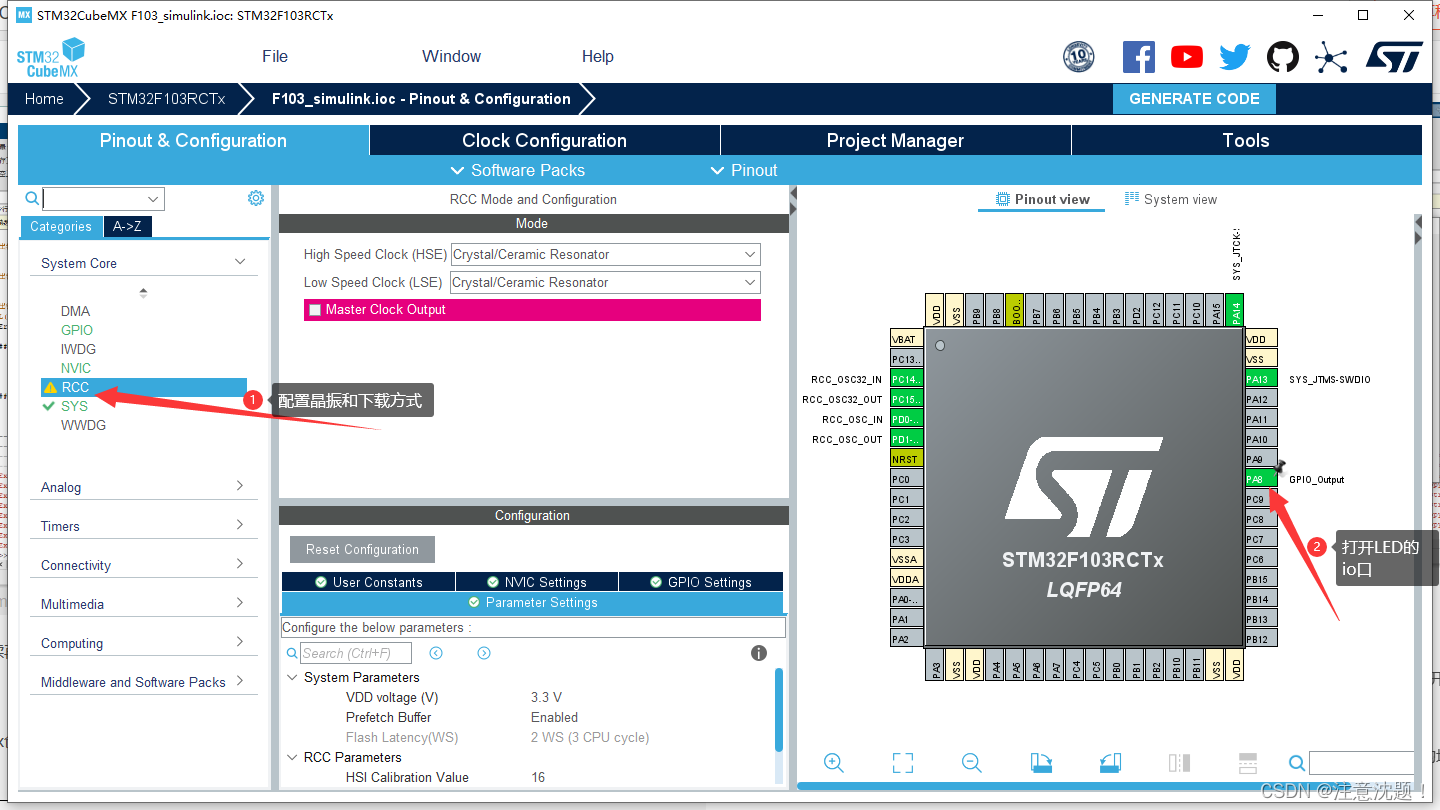Screen dimensions: 1440x810
Task: Collapse RCC Parameters group
Action: tap(293, 757)
